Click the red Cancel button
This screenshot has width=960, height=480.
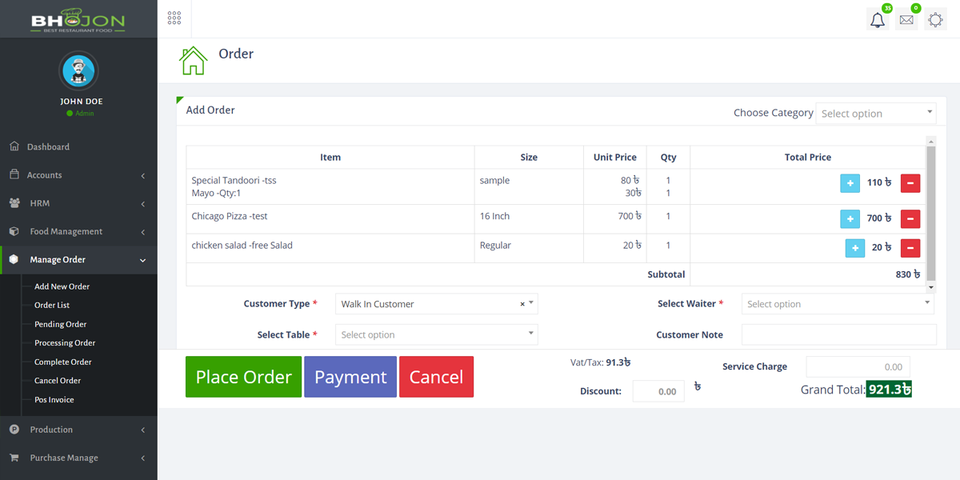click(437, 377)
